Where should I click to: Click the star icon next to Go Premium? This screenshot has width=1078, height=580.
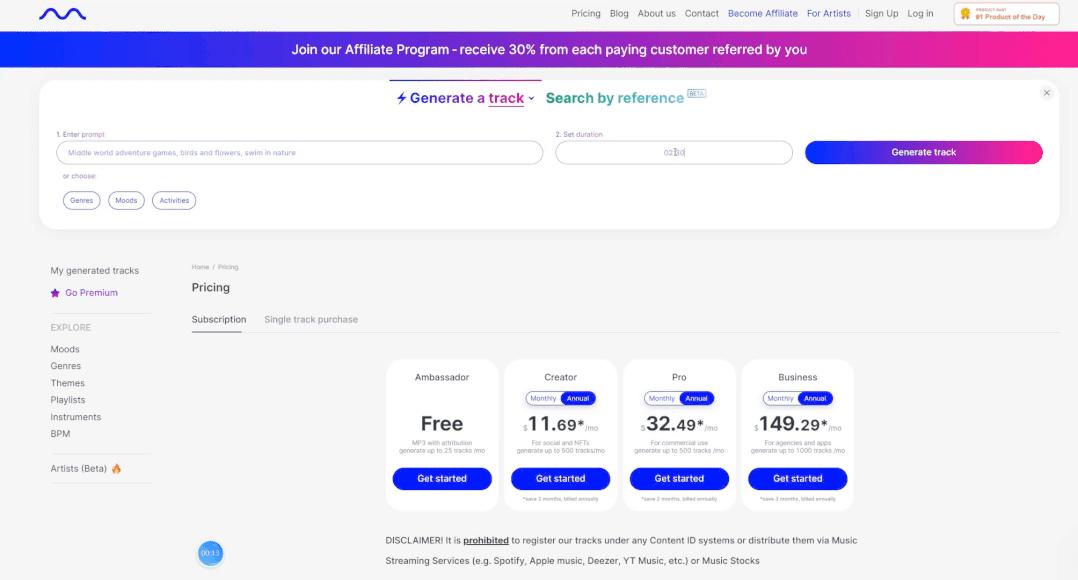point(55,293)
